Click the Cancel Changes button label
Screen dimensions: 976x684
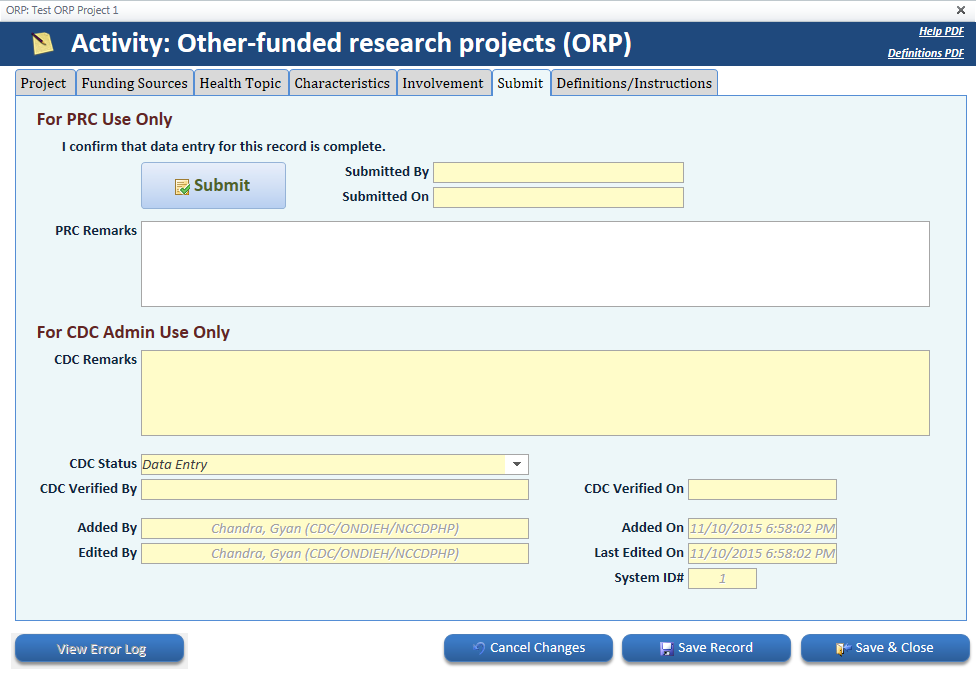pos(537,648)
